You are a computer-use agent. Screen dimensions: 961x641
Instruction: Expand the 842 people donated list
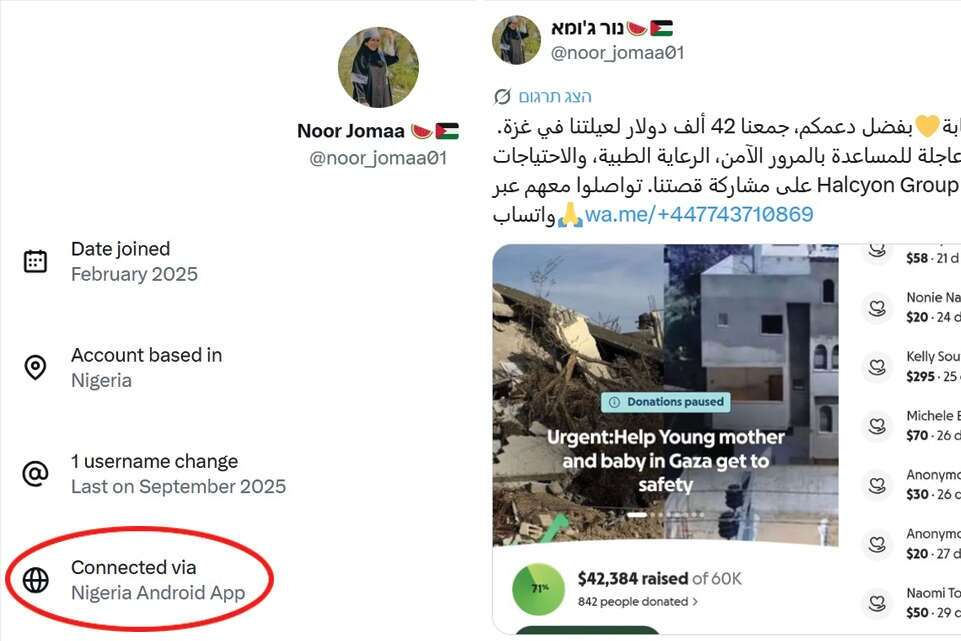pos(638,601)
